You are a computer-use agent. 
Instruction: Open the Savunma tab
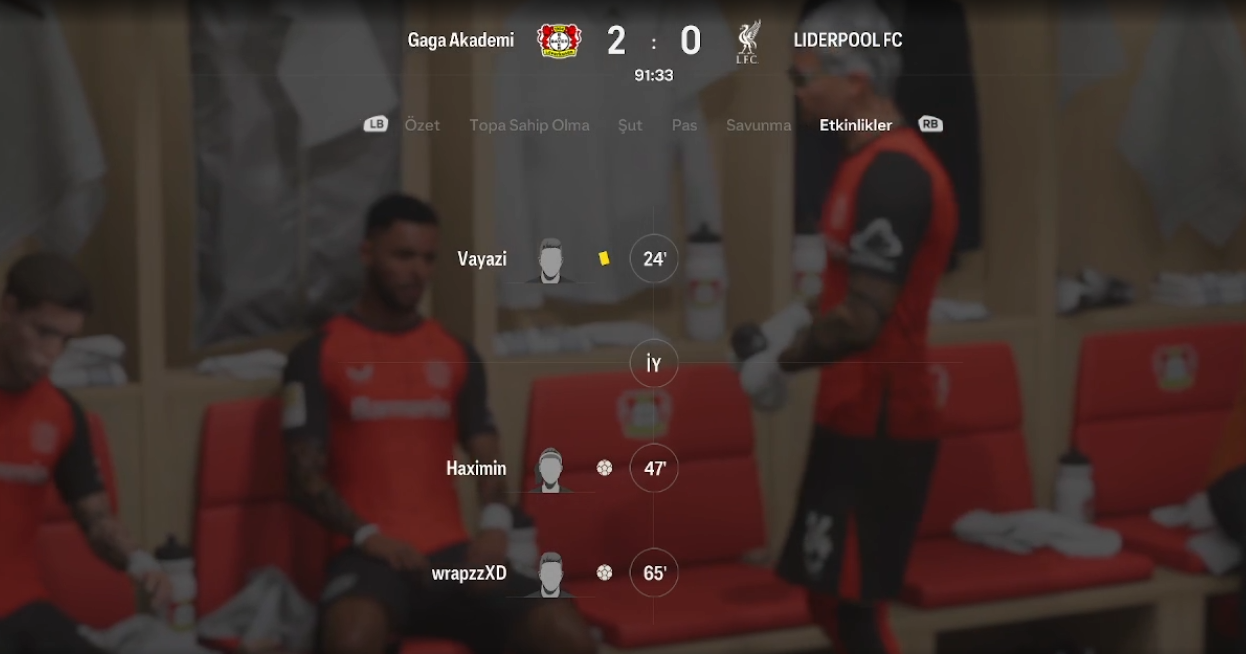(758, 125)
